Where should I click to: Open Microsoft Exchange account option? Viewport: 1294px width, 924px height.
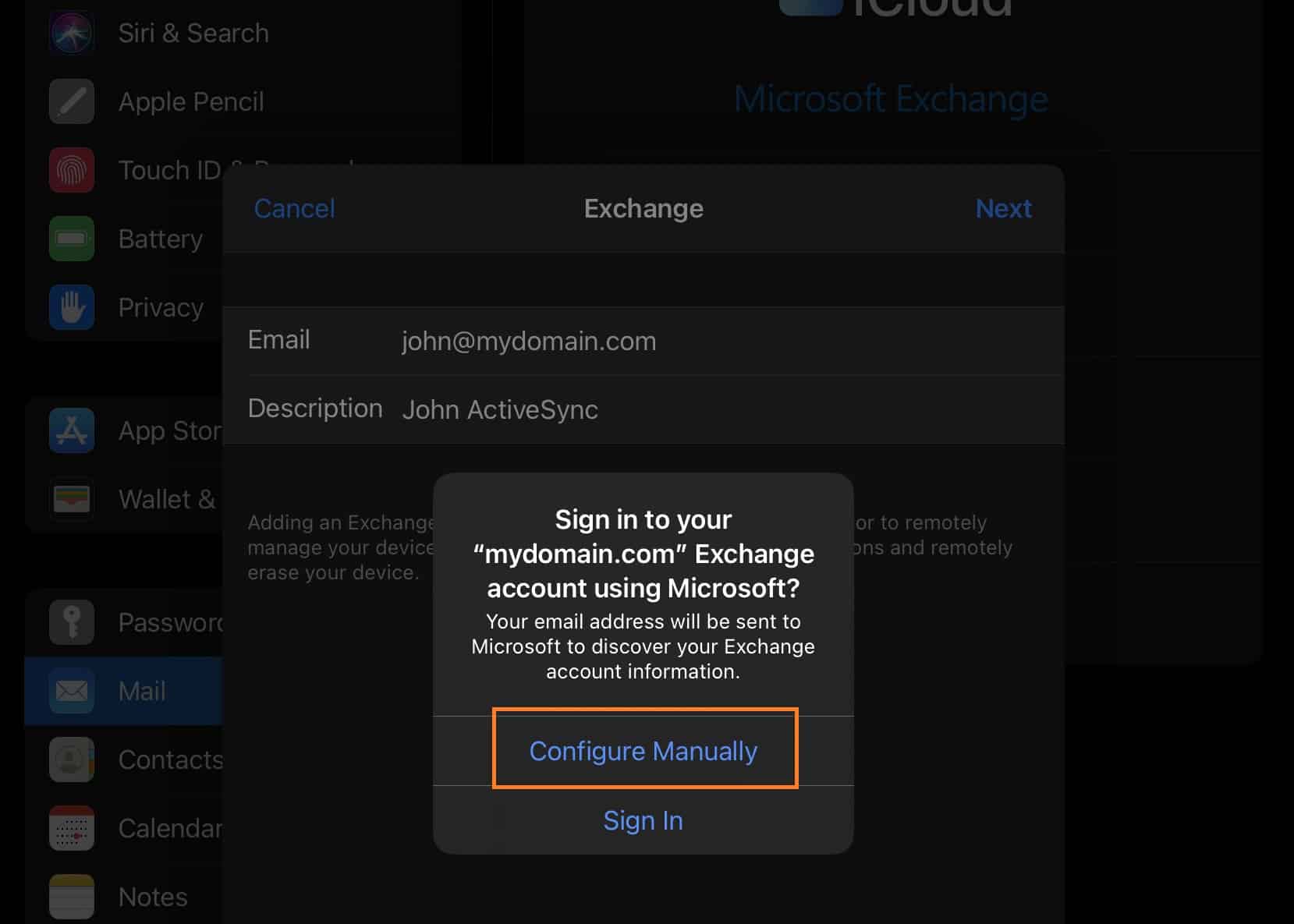click(890, 100)
